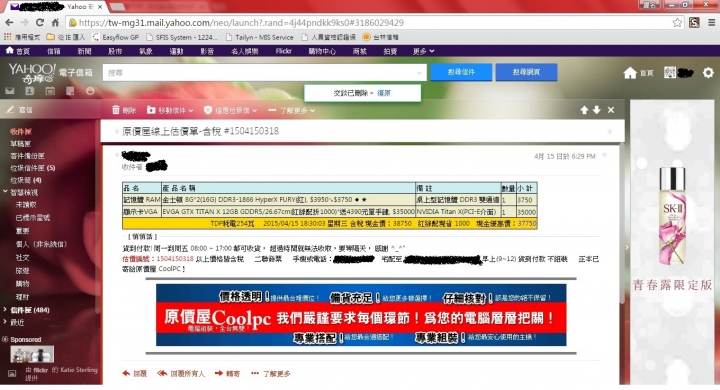Reply with the 回覆 link
Screen dimensions: 720x390
click(135, 373)
